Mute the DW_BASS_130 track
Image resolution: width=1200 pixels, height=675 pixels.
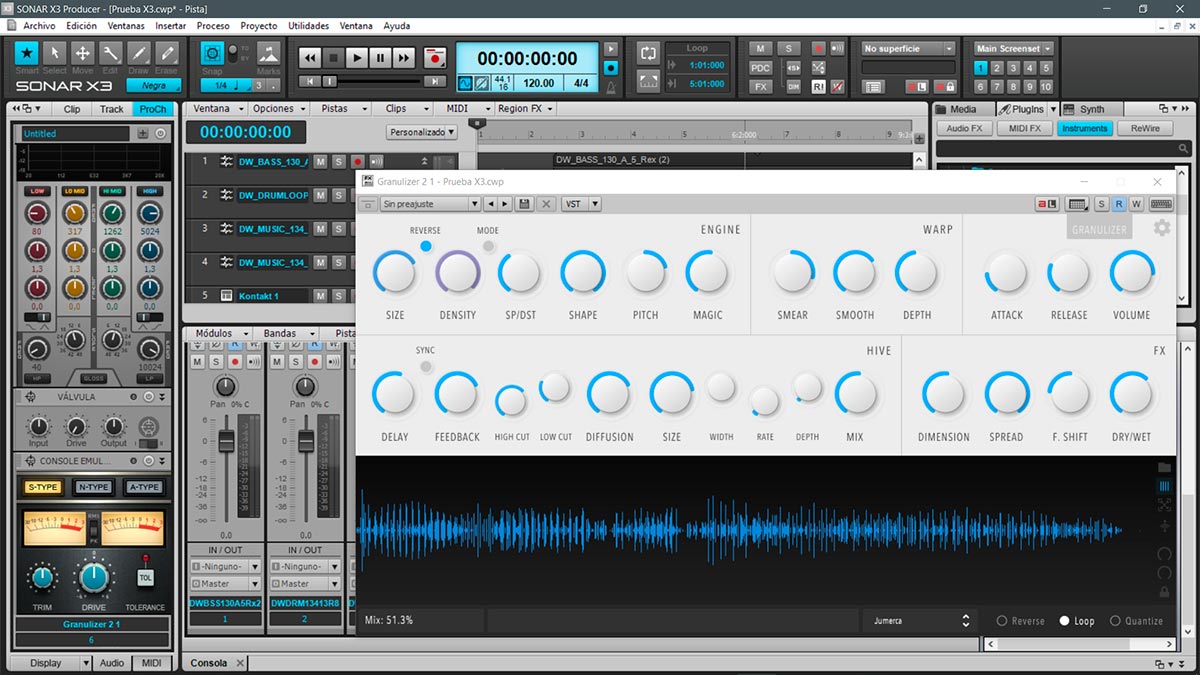[x=320, y=161]
